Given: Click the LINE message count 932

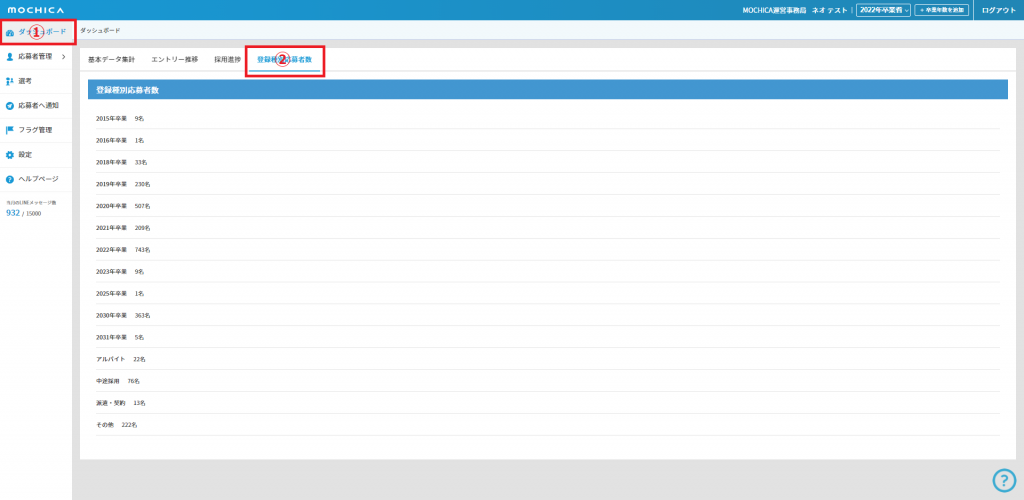Looking at the screenshot, I should 13,213.
